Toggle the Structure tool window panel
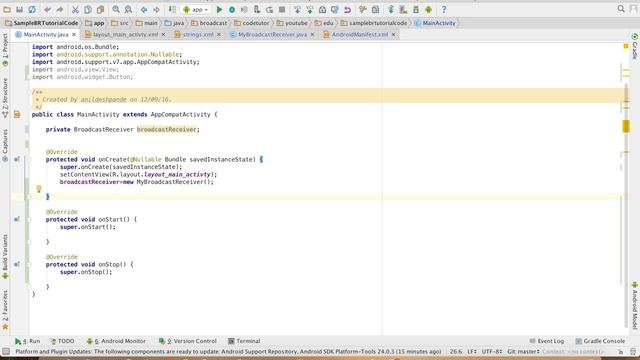Image resolution: width=640 pixels, height=360 pixels. point(5,98)
